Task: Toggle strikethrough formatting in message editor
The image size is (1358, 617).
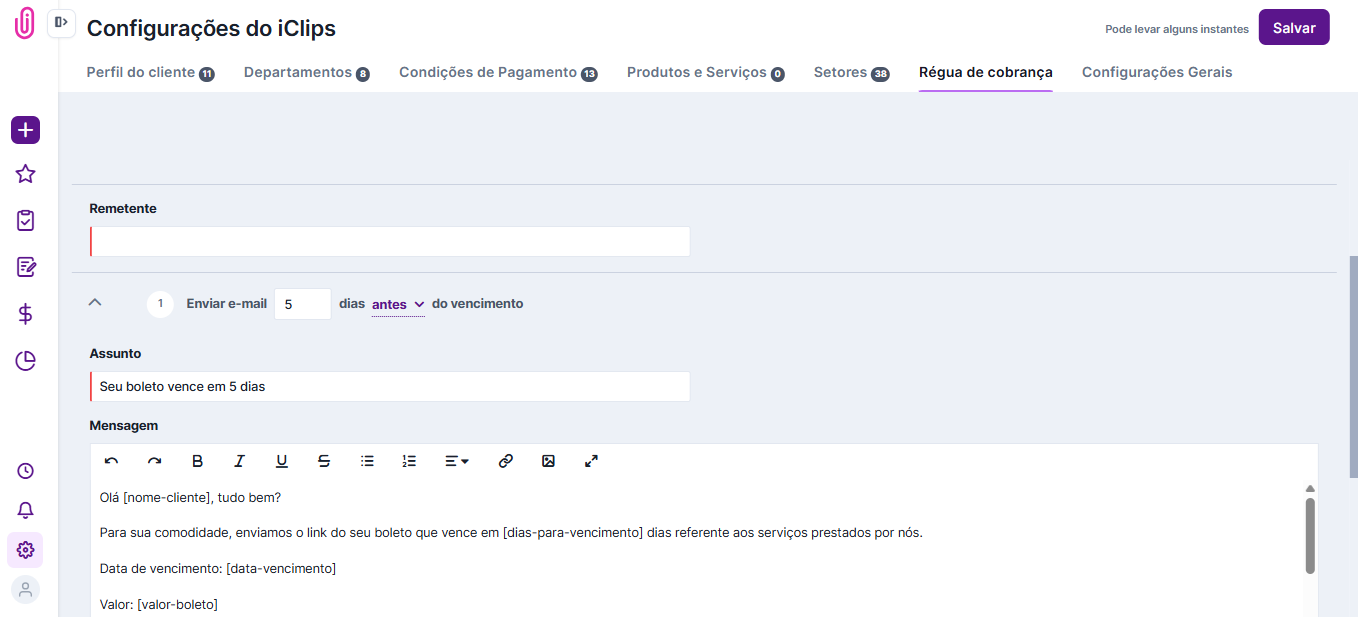Action: 324,461
